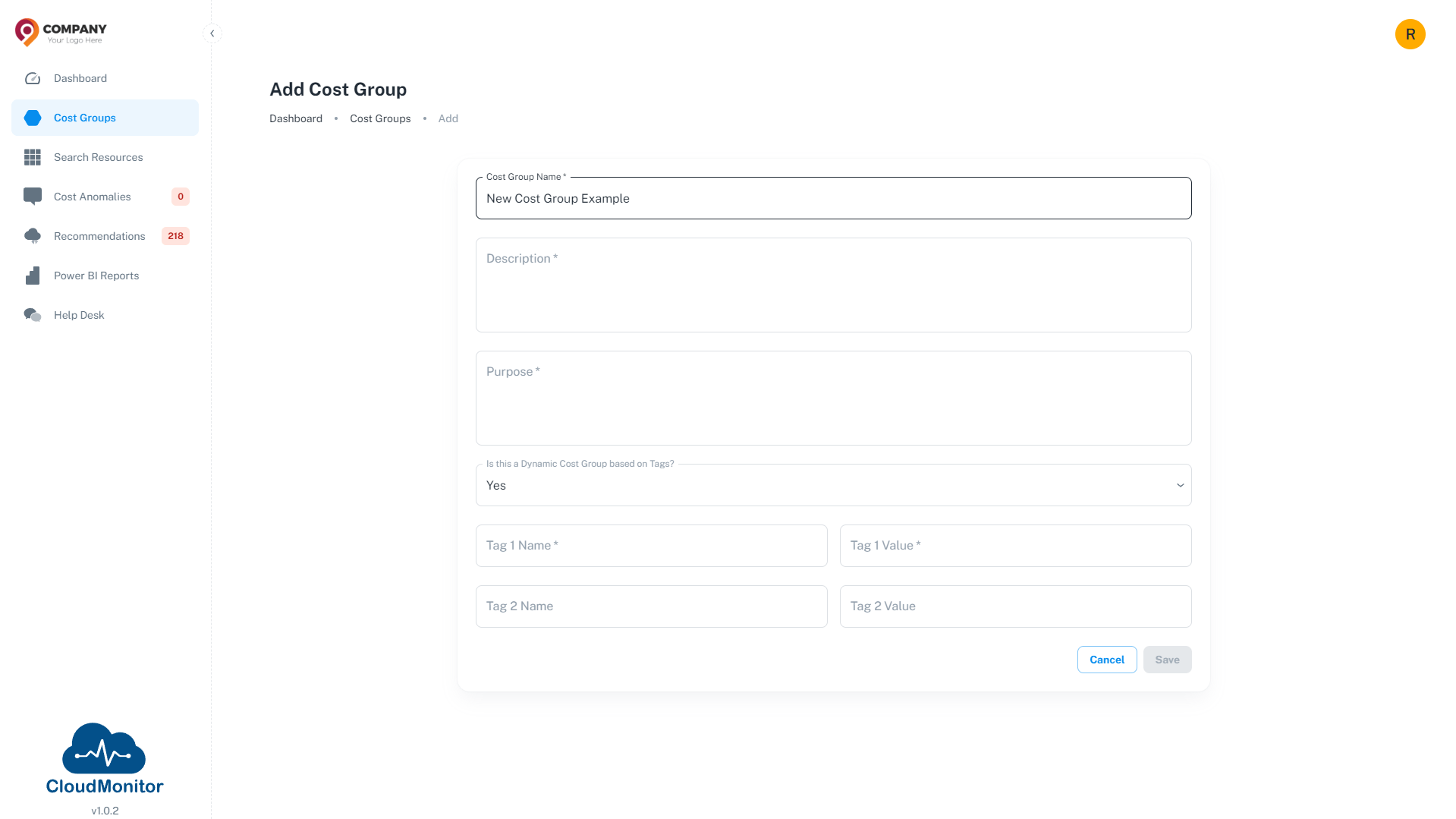Navigate to Dashboard via the breadcrumb
The image size is (1456, 819).
tap(296, 118)
